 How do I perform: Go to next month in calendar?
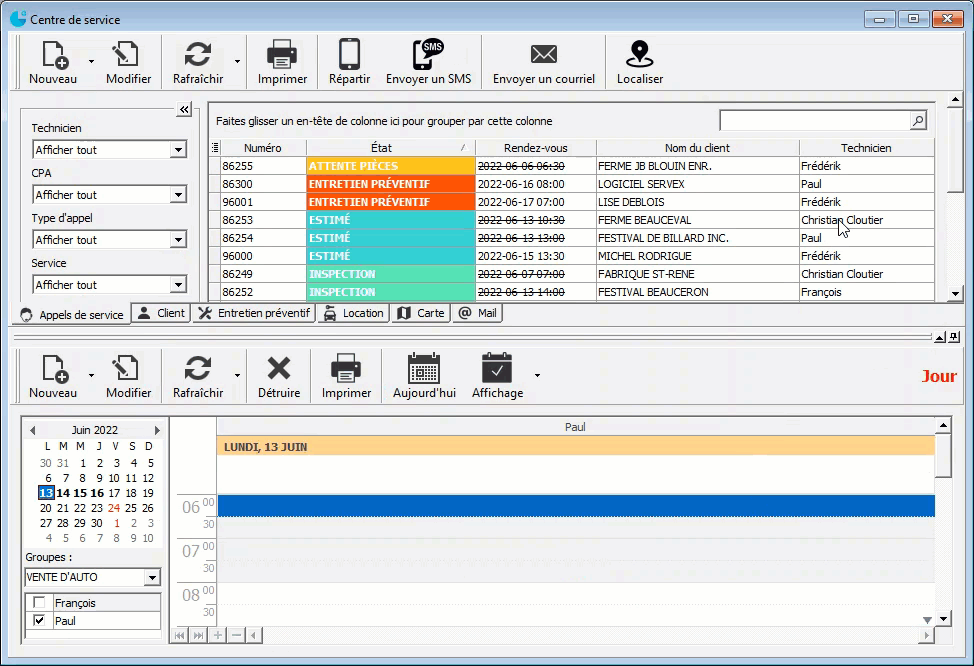[156, 430]
